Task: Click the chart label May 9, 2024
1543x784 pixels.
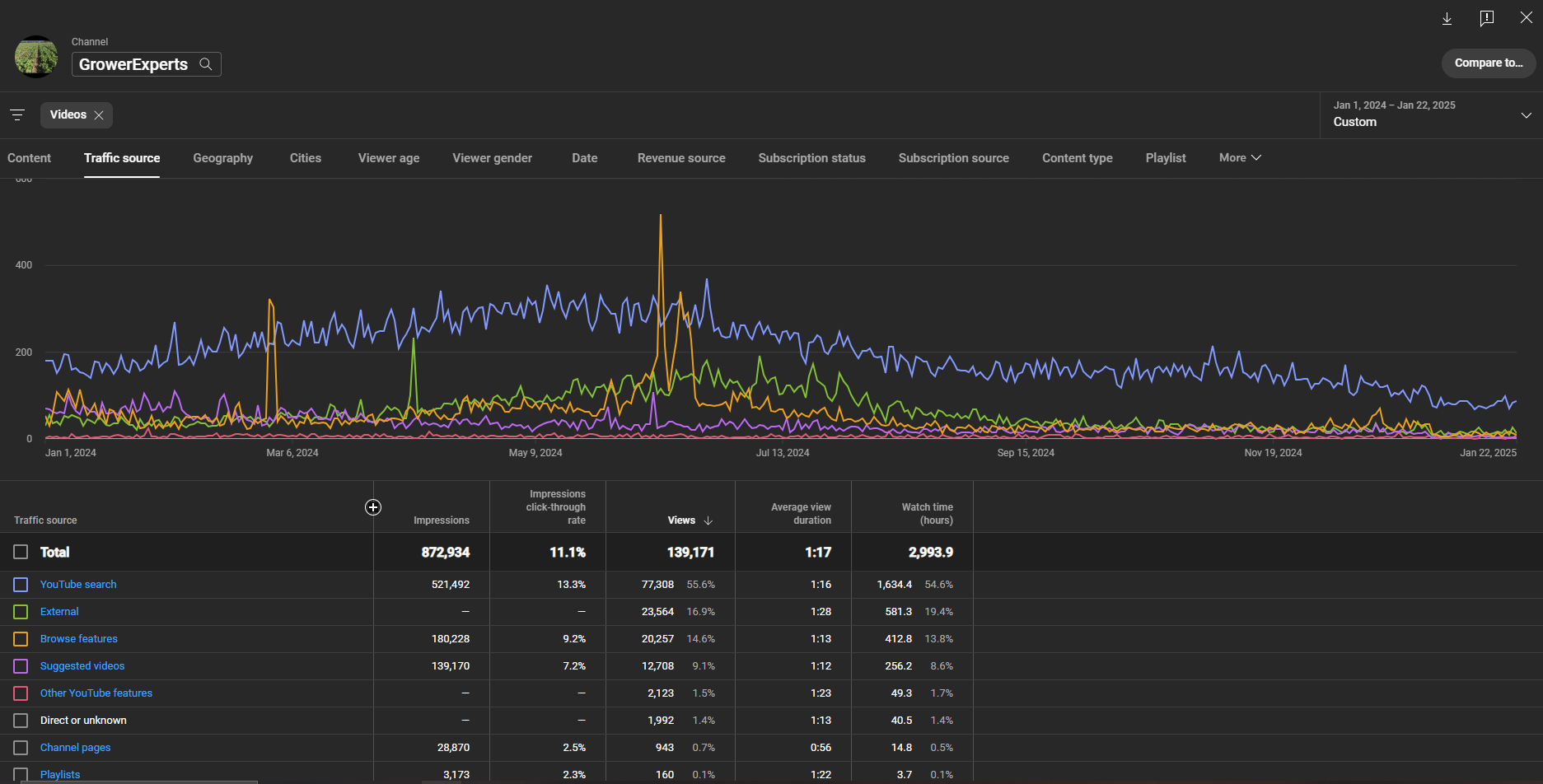Action: pos(535,453)
